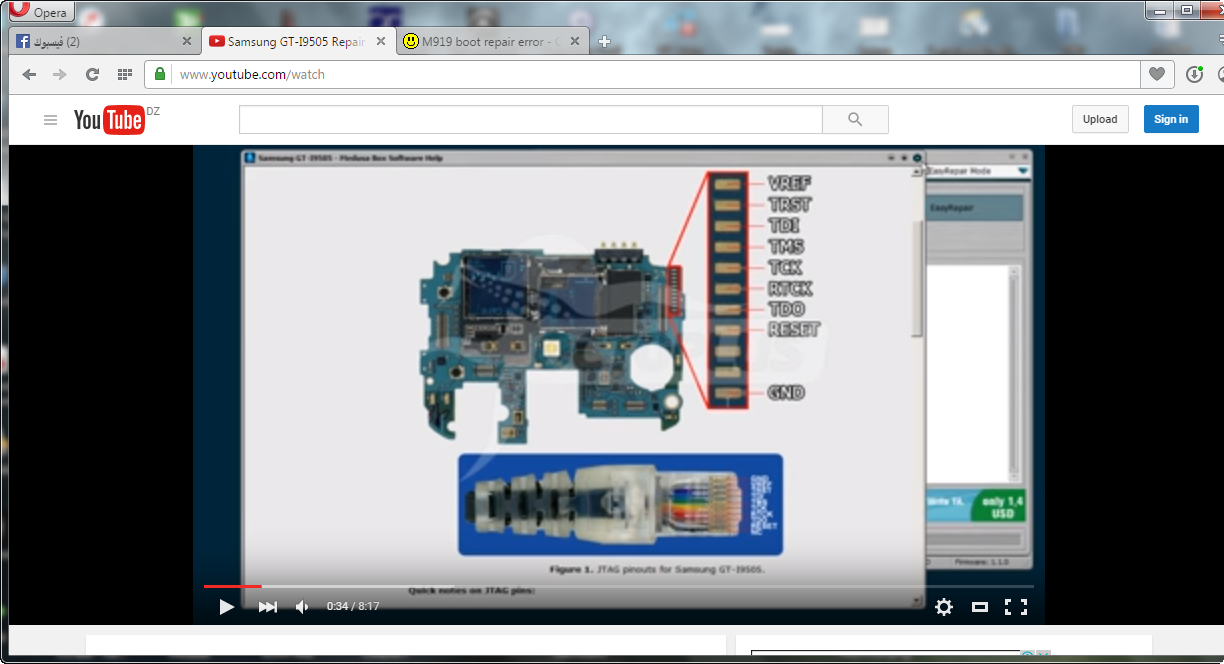The height and width of the screenshot is (664, 1224).
Task: Open Opera downloads icon
Action: coord(1194,74)
